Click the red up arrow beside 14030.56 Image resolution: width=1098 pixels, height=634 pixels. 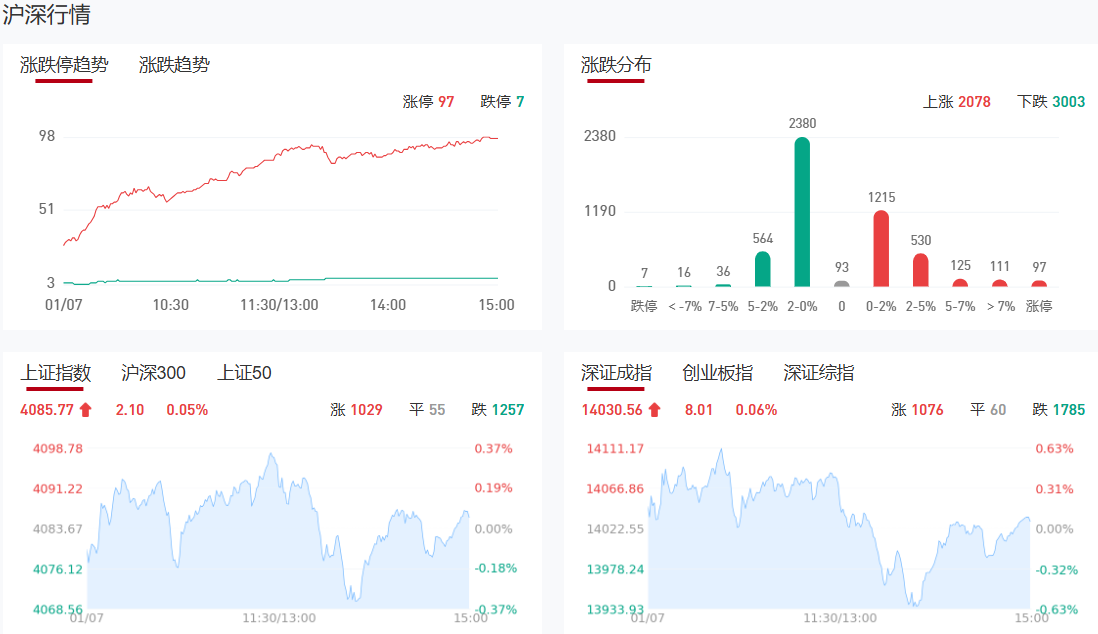pos(654,409)
